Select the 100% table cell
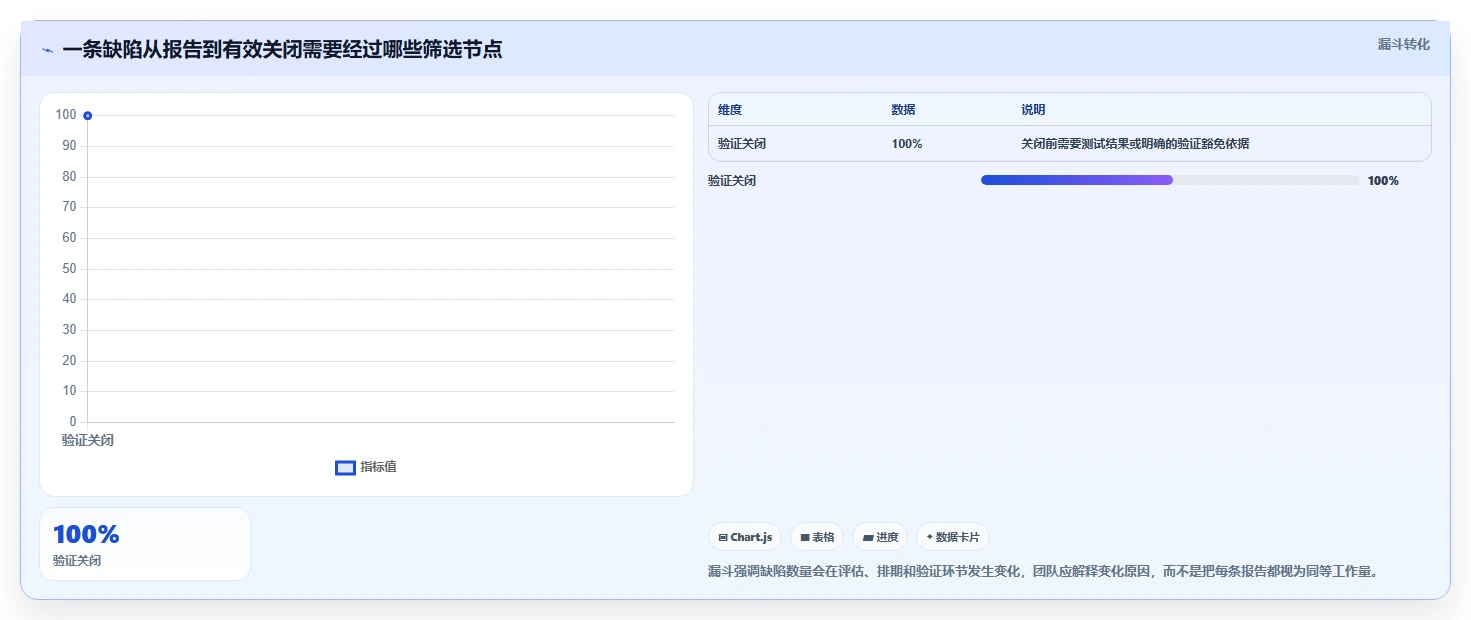 click(x=907, y=144)
